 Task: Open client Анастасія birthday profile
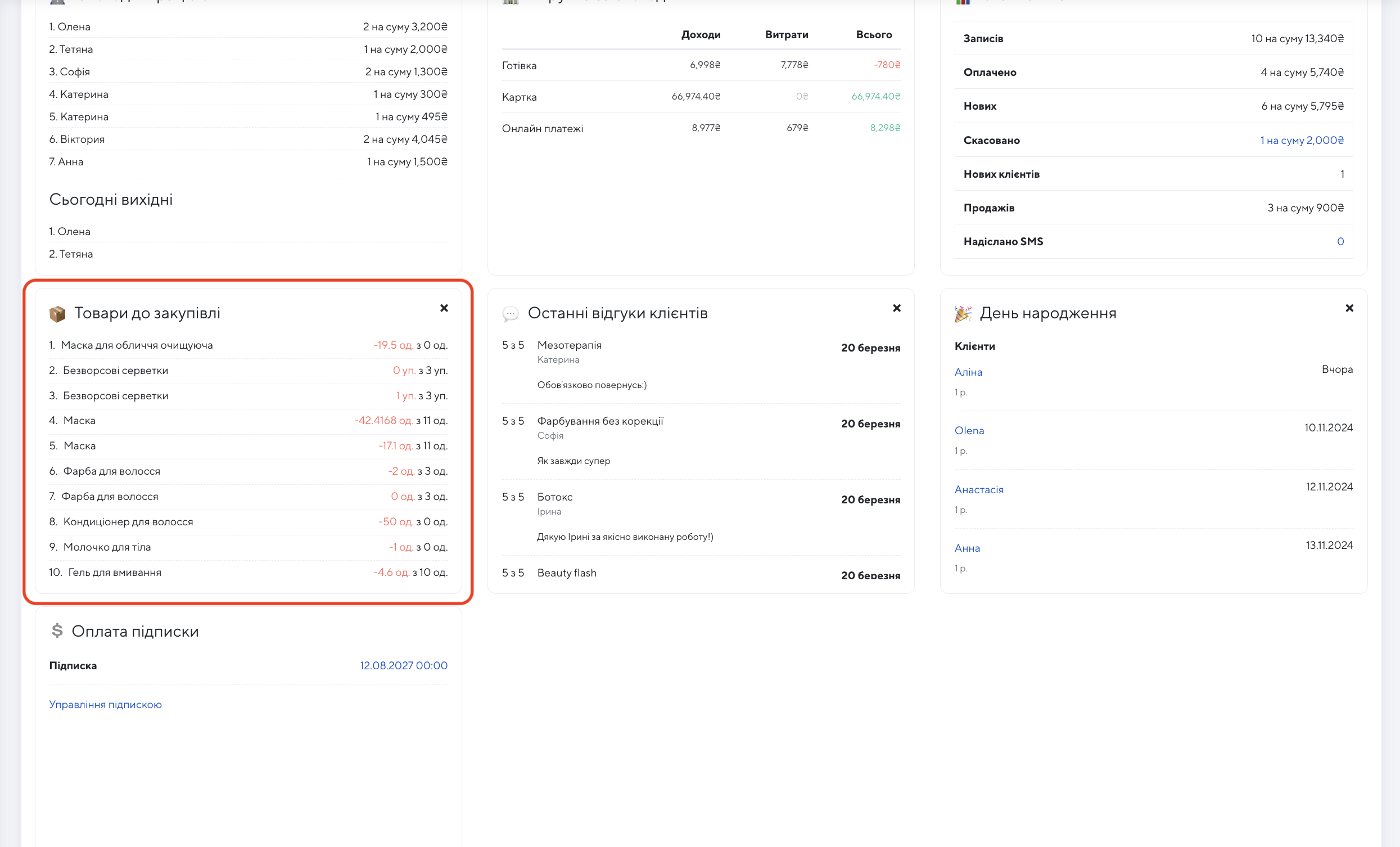(979, 489)
